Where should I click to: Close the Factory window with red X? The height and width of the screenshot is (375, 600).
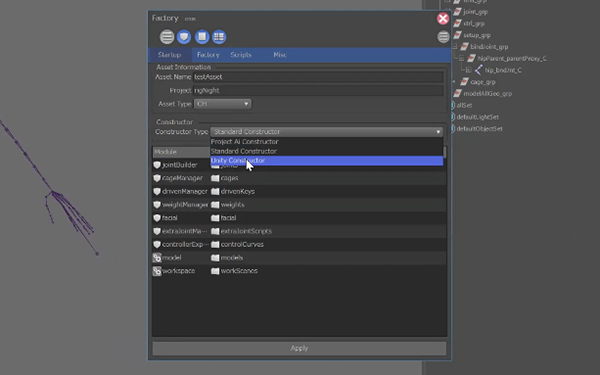pyautogui.click(x=443, y=18)
